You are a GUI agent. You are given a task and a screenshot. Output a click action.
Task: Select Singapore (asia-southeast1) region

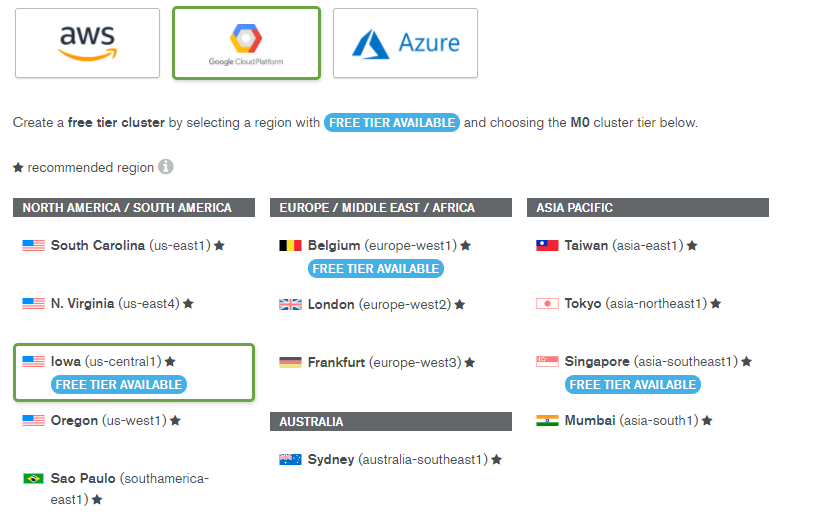650,361
